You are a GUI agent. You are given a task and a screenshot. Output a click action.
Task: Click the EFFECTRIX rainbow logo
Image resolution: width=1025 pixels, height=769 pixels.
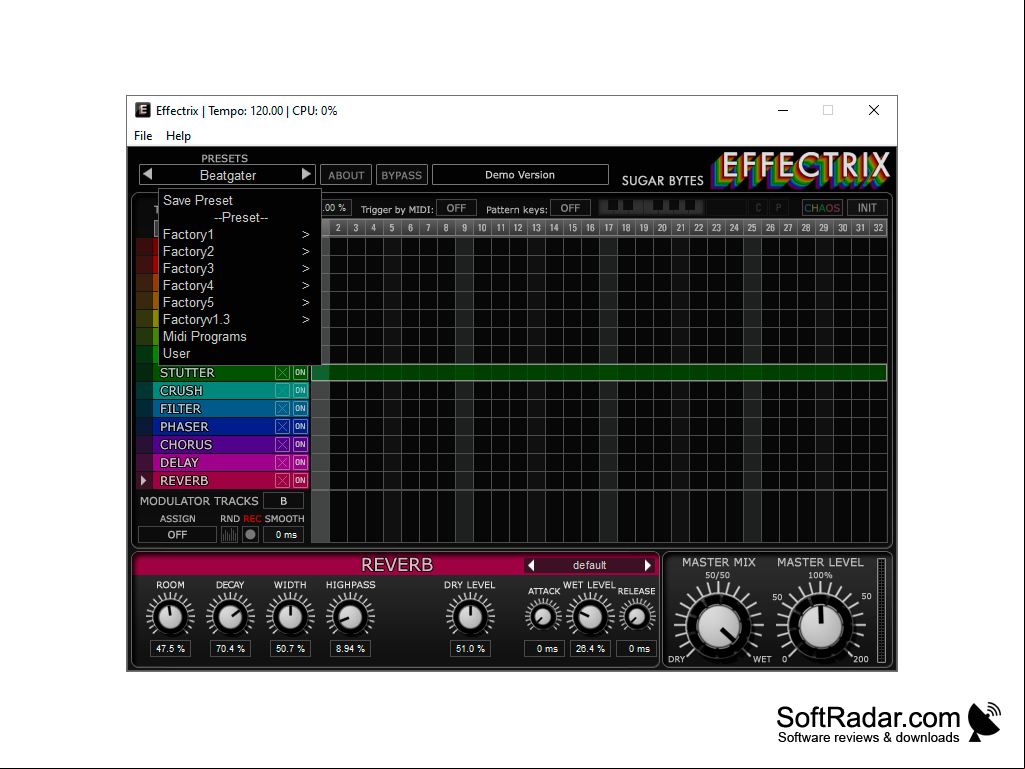[x=801, y=169]
